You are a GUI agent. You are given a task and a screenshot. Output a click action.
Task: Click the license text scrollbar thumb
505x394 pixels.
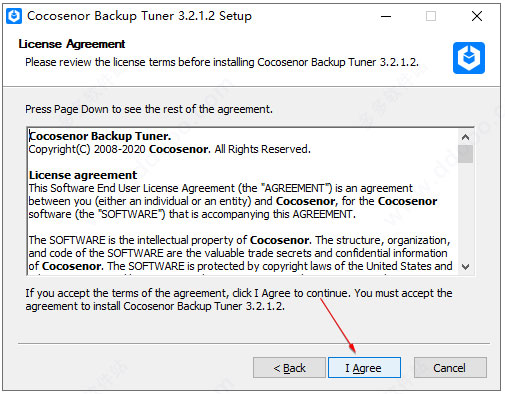coord(465,154)
